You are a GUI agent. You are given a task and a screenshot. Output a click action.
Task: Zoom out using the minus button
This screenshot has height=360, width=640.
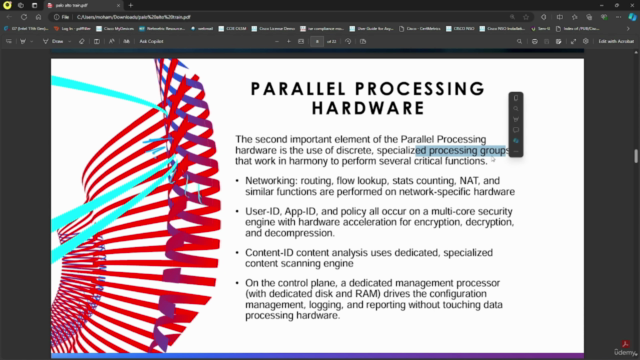tap(277, 41)
